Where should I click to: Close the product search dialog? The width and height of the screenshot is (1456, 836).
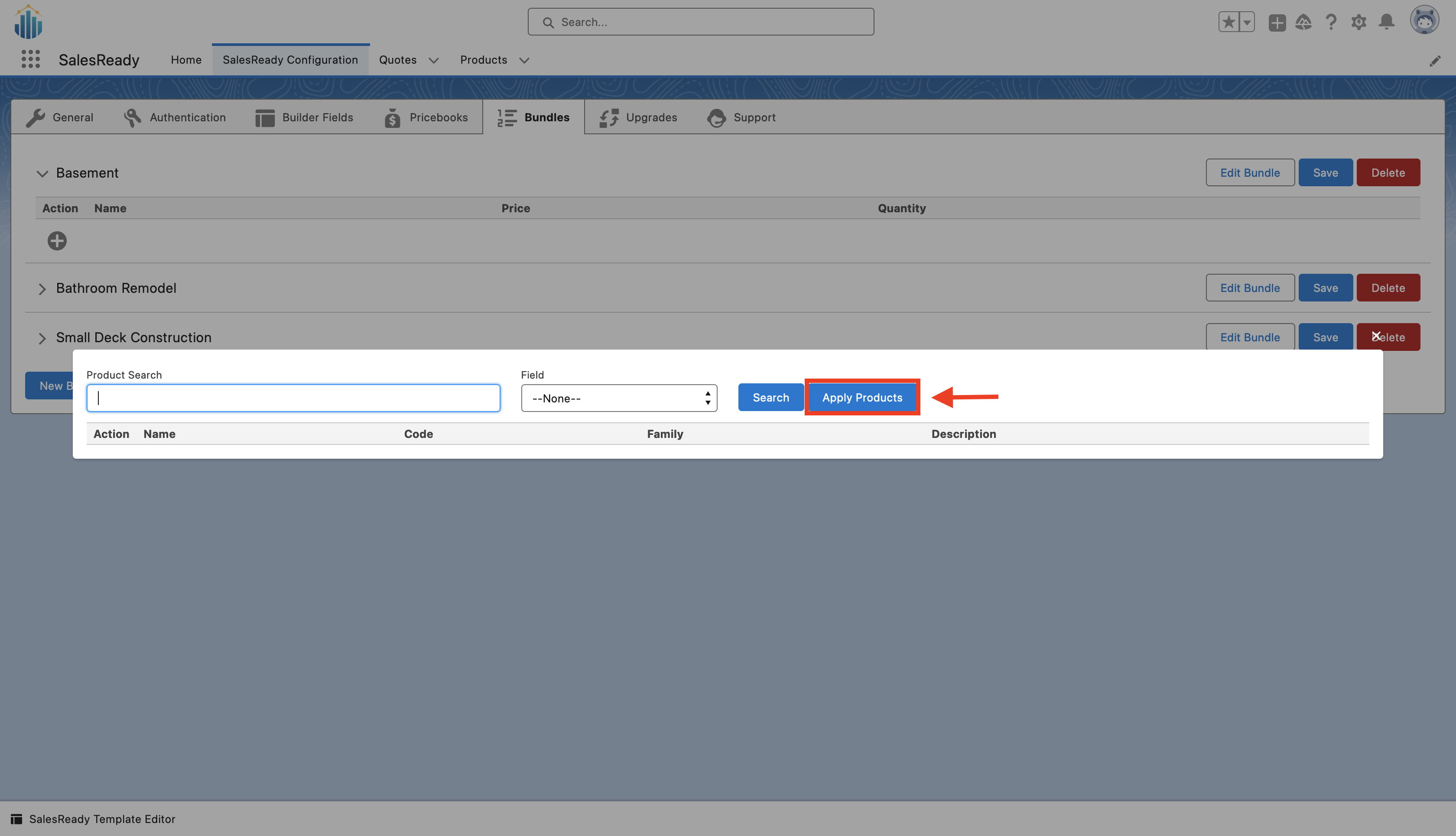click(x=1376, y=336)
